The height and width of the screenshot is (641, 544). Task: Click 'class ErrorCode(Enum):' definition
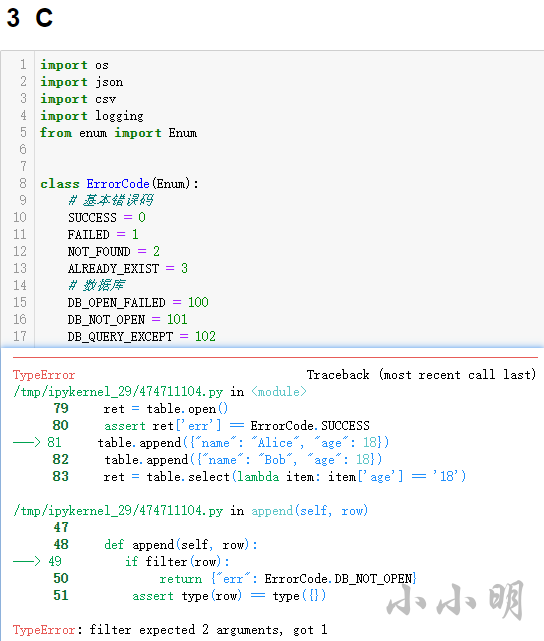119,184
